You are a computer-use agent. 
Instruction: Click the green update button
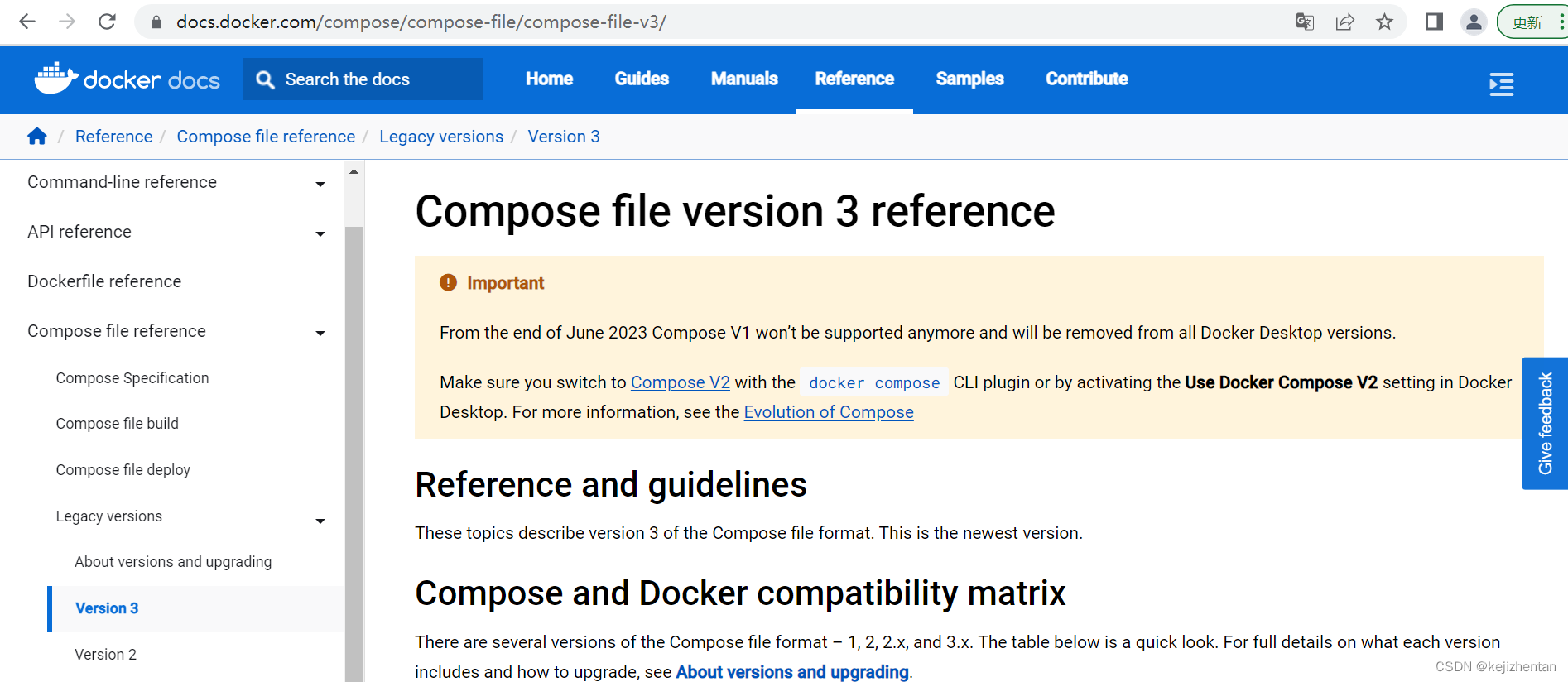(x=1532, y=22)
